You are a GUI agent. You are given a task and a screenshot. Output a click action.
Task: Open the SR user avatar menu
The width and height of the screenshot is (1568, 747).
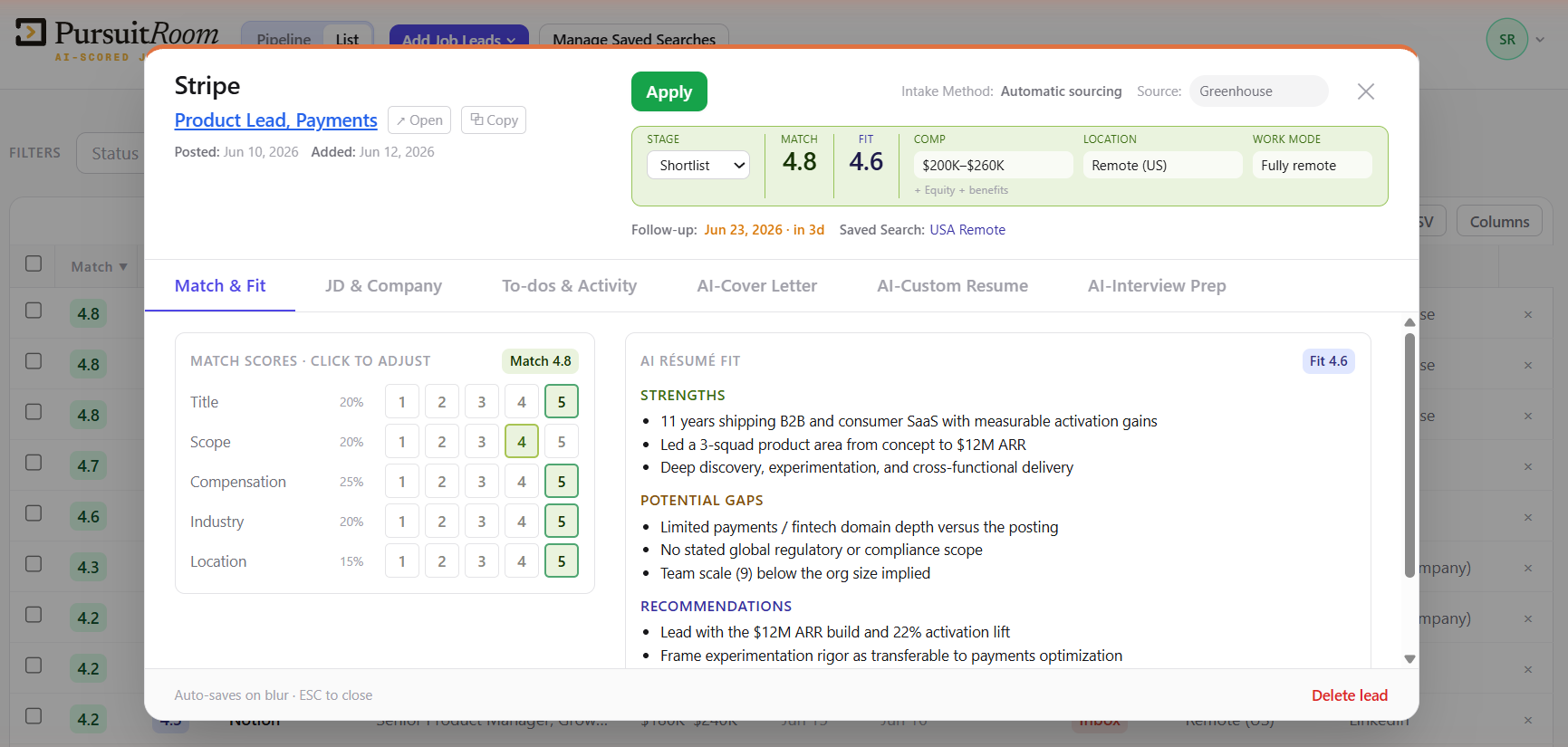pyautogui.click(x=1506, y=40)
